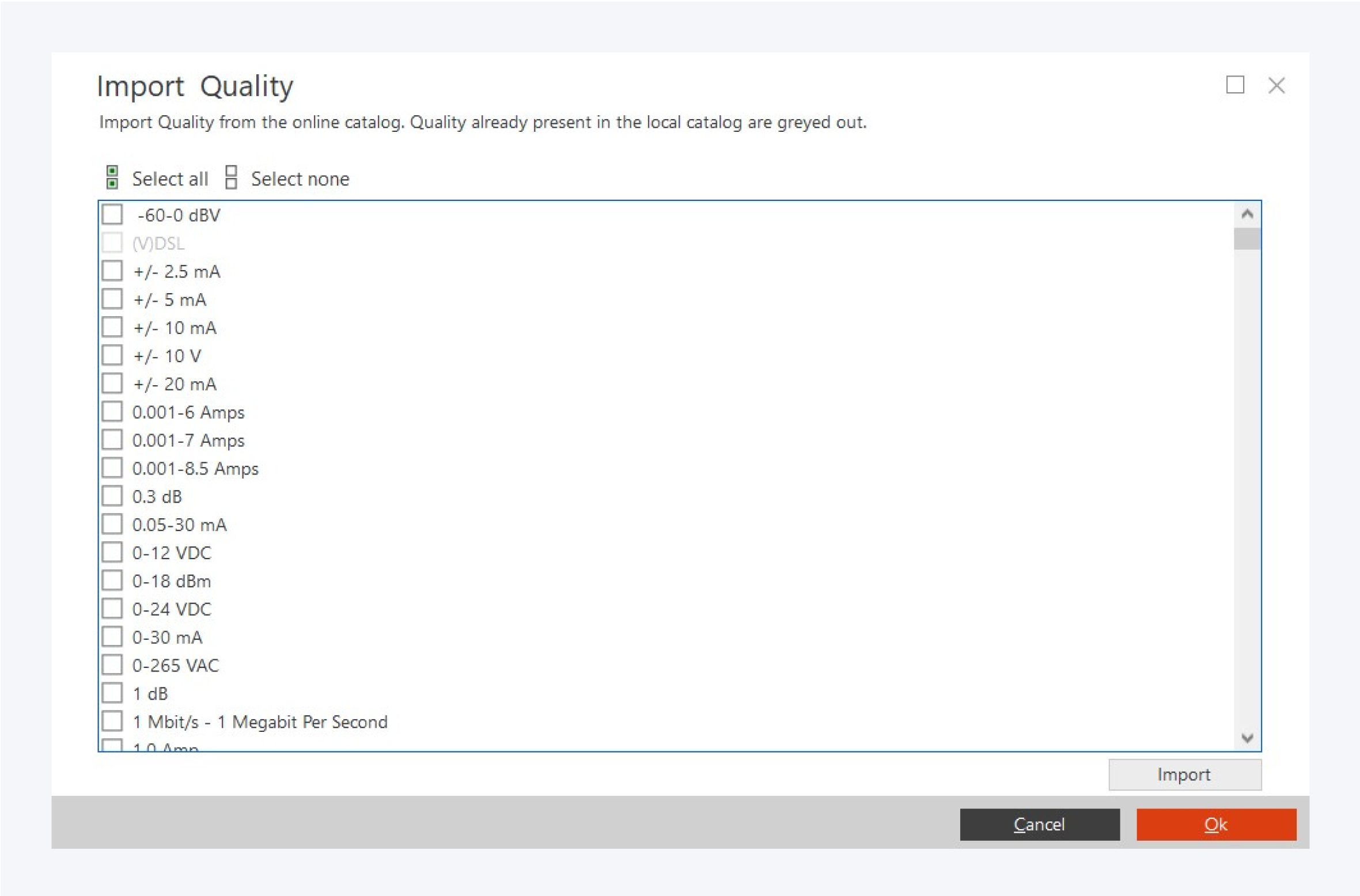This screenshot has width=1360, height=896.
Task: Close the Import Quality dialog
Action: click(x=1276, y=85)
